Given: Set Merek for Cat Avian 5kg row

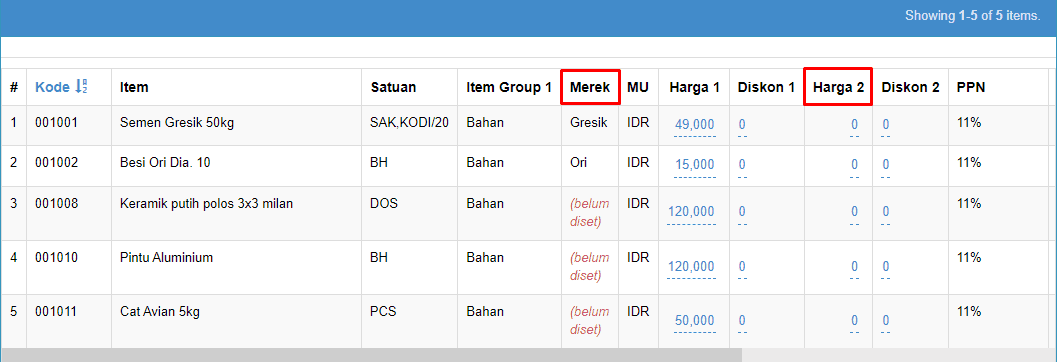Looking at the screenshot, I should click(590, 321).
